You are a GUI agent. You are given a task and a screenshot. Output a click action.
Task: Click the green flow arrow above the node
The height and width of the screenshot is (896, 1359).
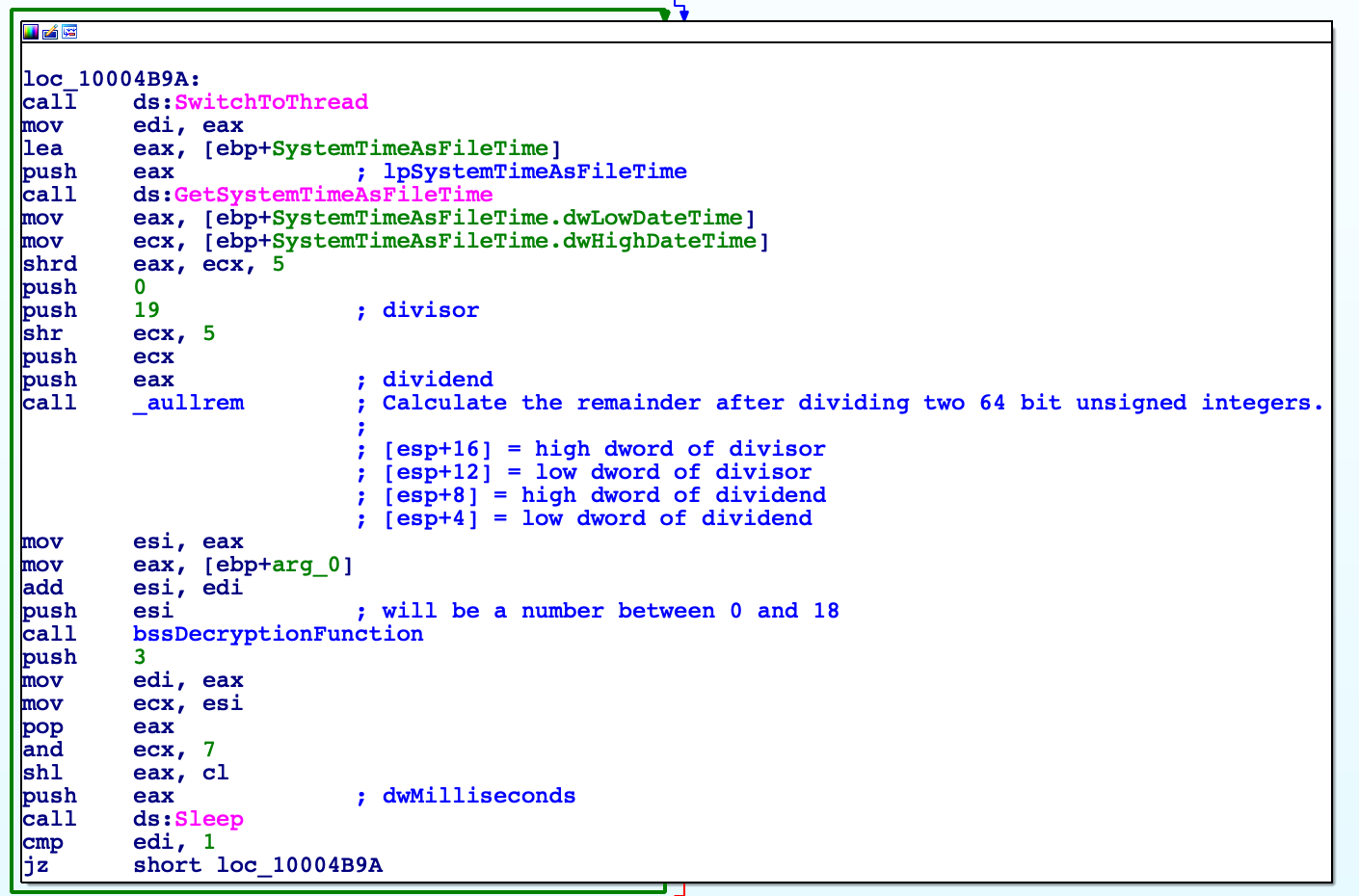pyautogui.click(x=665, y=12)
